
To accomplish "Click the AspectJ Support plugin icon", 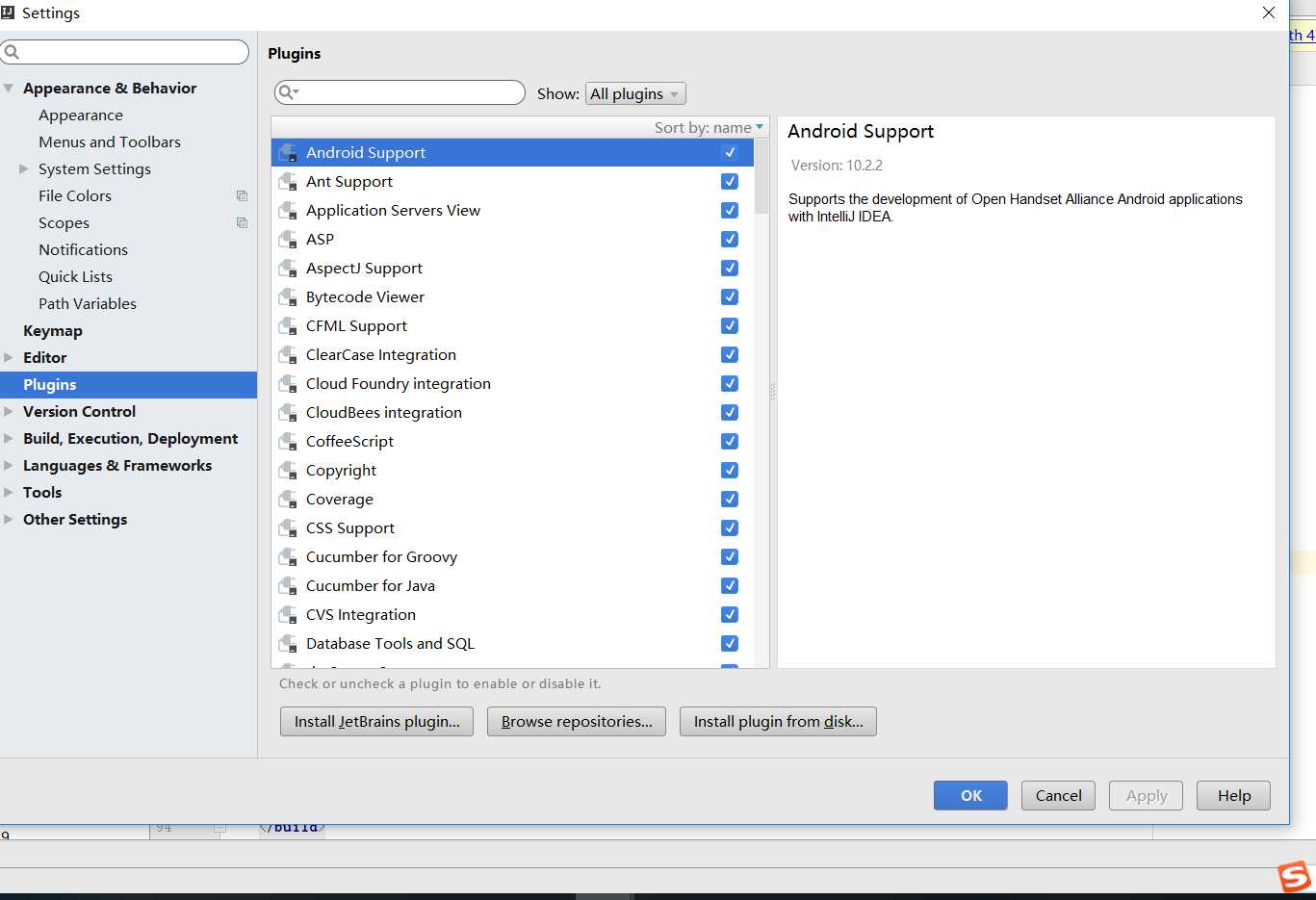I will coord(288,268).
